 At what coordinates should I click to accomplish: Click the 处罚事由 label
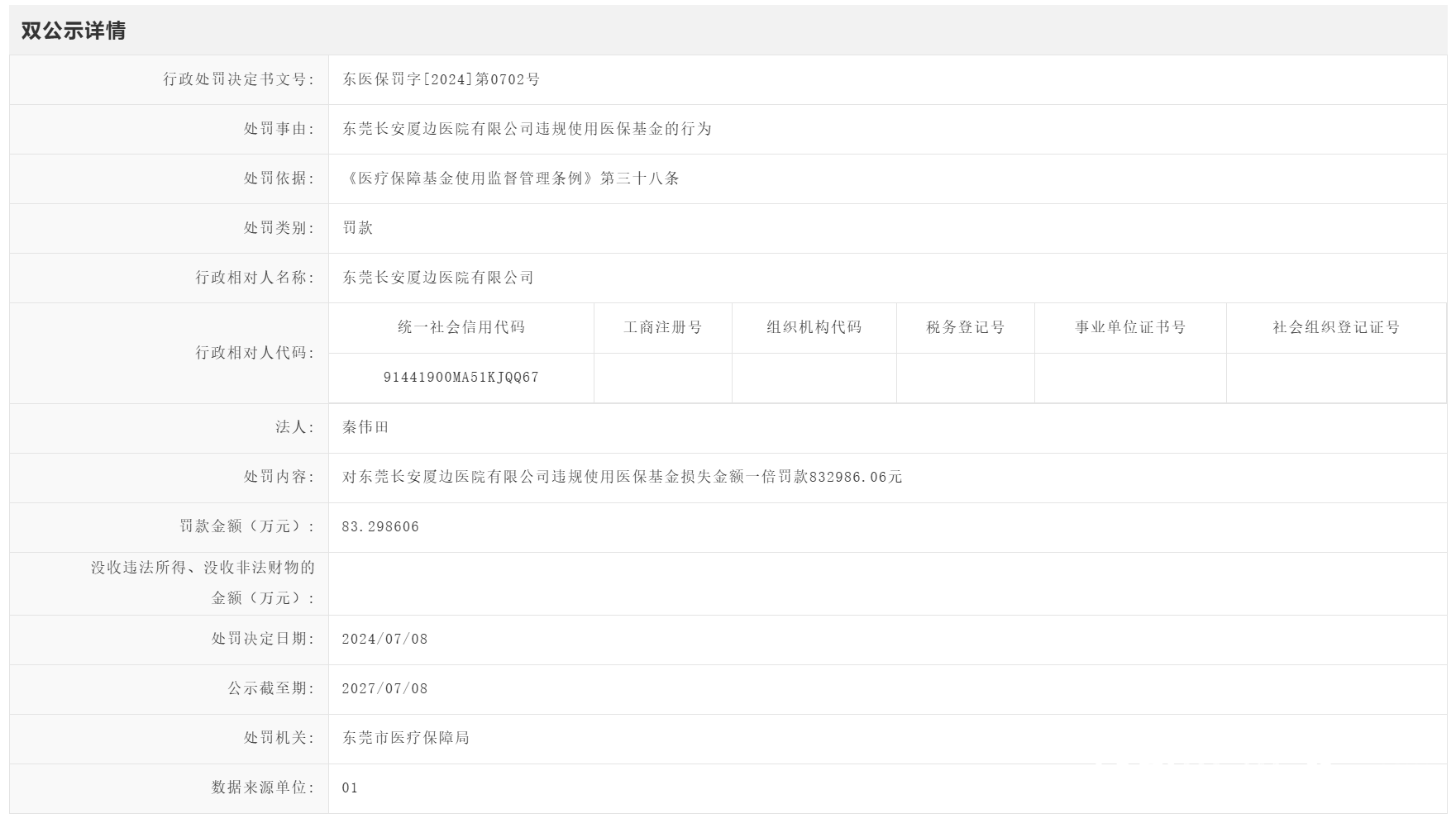[x=279, y=129]
